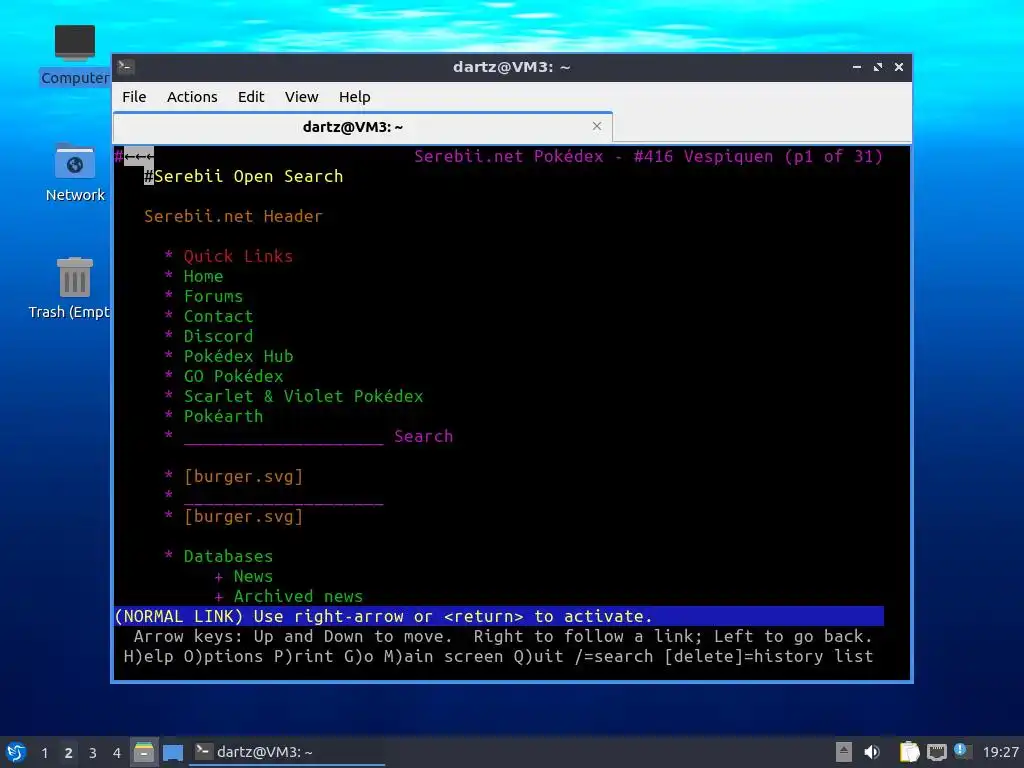Image resolution: width=1024 pixels, height=768 pixels.
Task: Click the show desktop icon in taskbar
Action: click(173, 752)
